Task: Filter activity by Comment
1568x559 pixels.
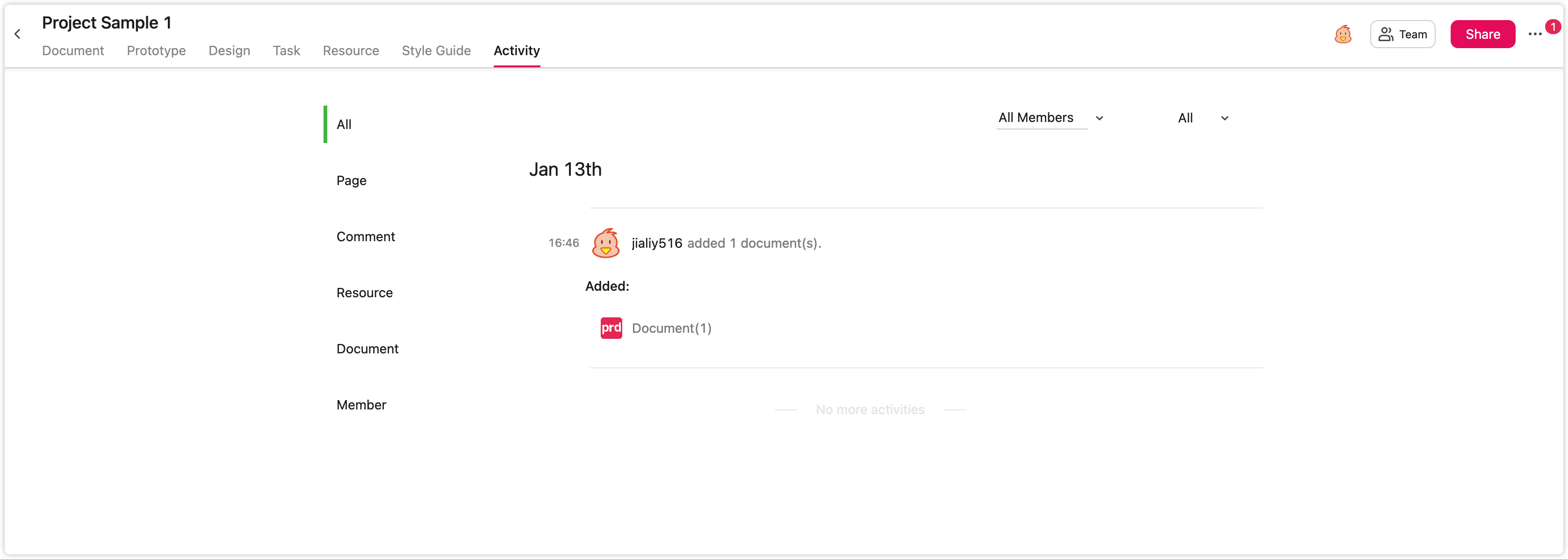Action: coord(365,236)
